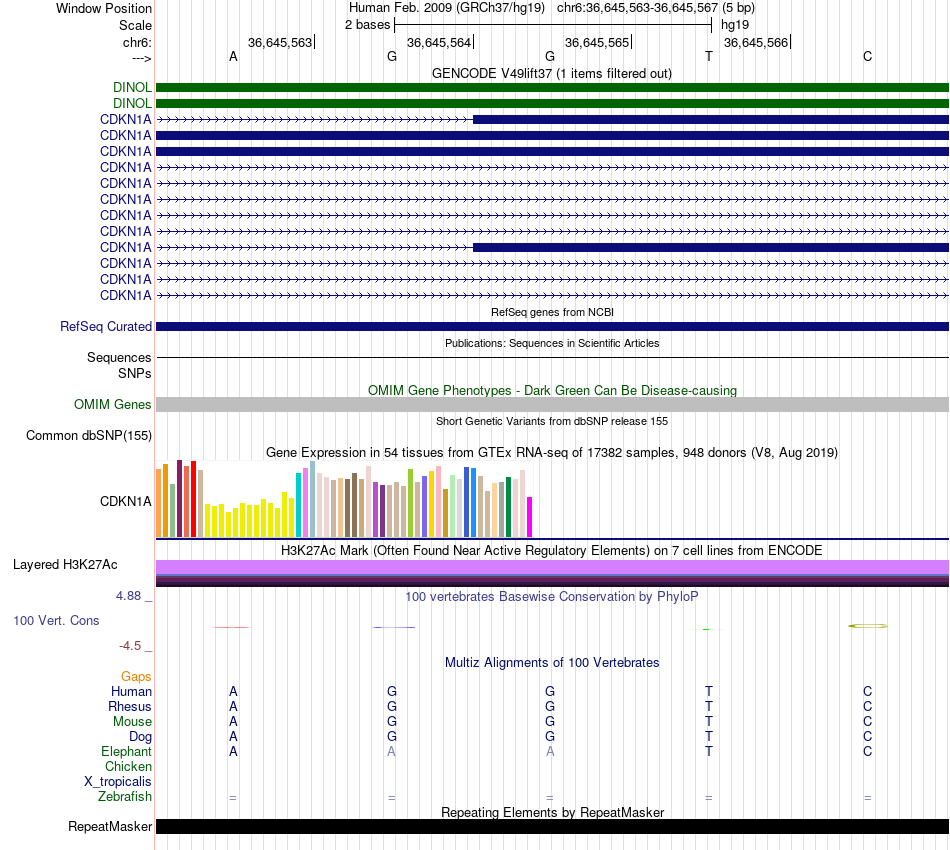The image size is (950, 850).
Task: Click the Mouse species label
Action: click(x=132, y=722)
